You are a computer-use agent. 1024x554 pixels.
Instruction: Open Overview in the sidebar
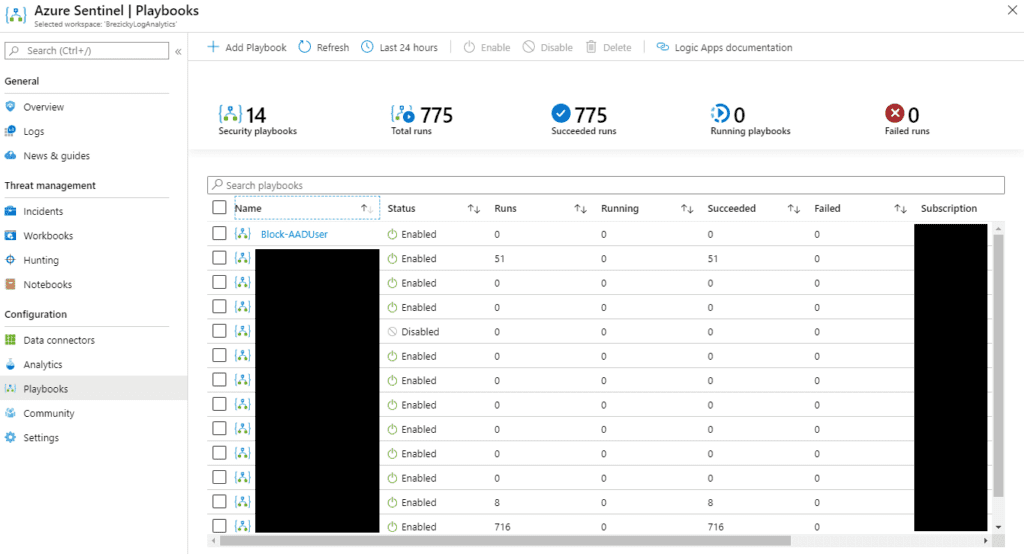(x=44, y=106)
